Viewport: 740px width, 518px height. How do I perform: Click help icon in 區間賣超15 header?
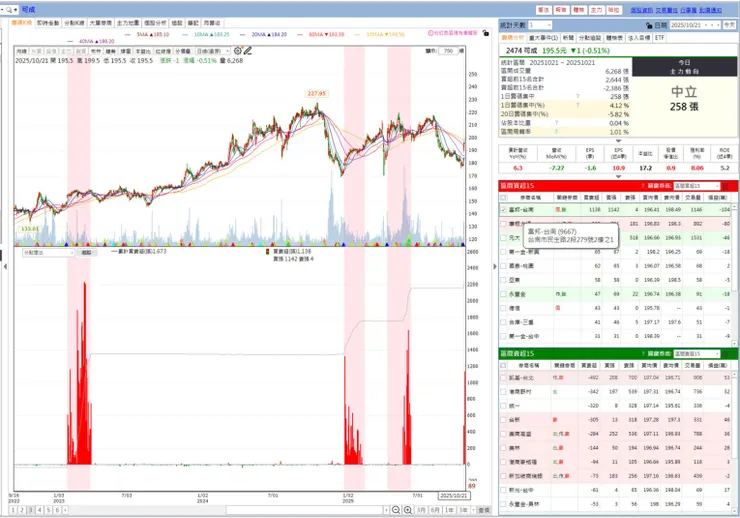pyautogui.click(x=643, y=354)
